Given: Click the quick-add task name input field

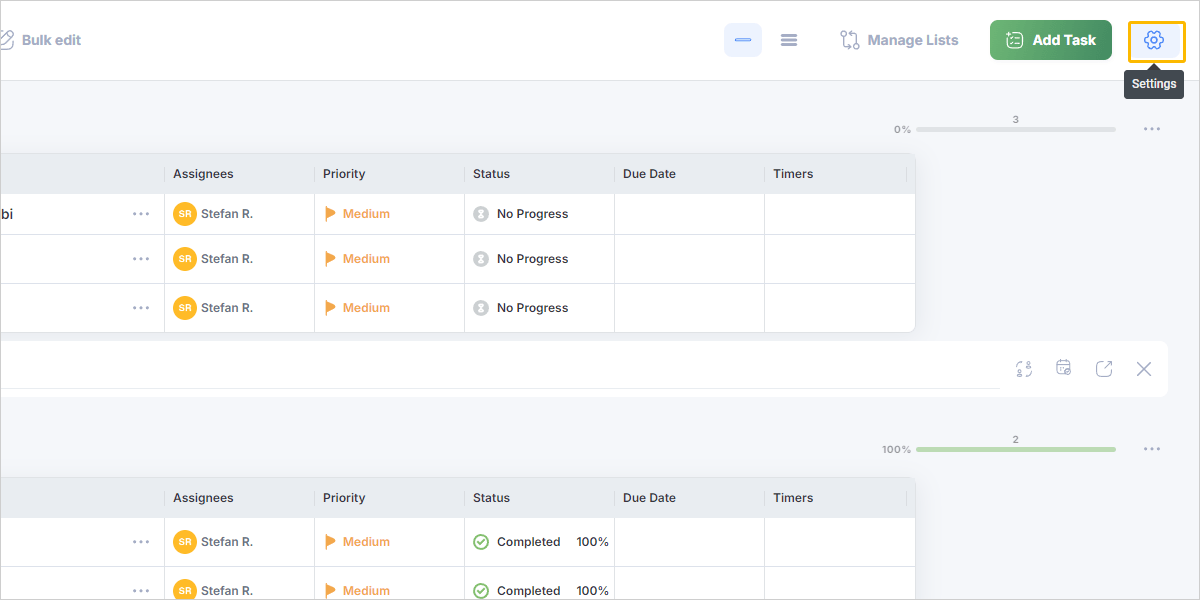Looking at the screenshot, I should [x=500, y=369].
